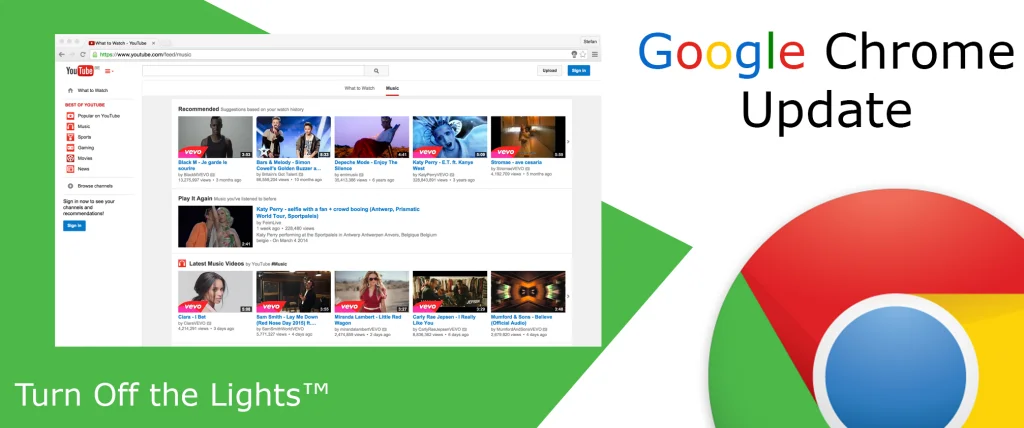Open the Mumford & Sons - Believe thumbnail
The height and width of the screenshot is (428, 1024).
click(x=528, y=292)
